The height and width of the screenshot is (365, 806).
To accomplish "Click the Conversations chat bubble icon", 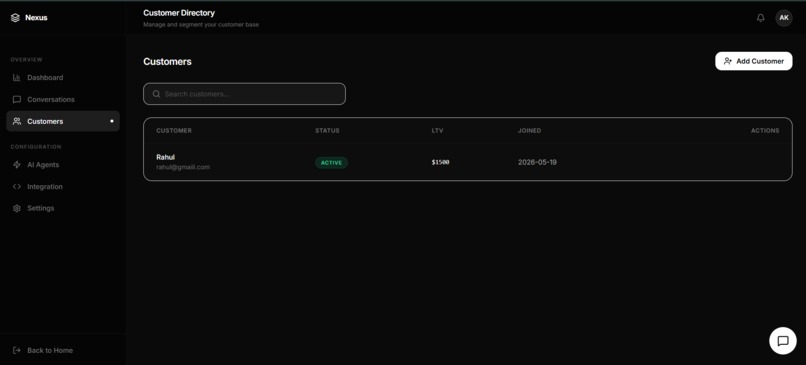I will tap(17, 100).
